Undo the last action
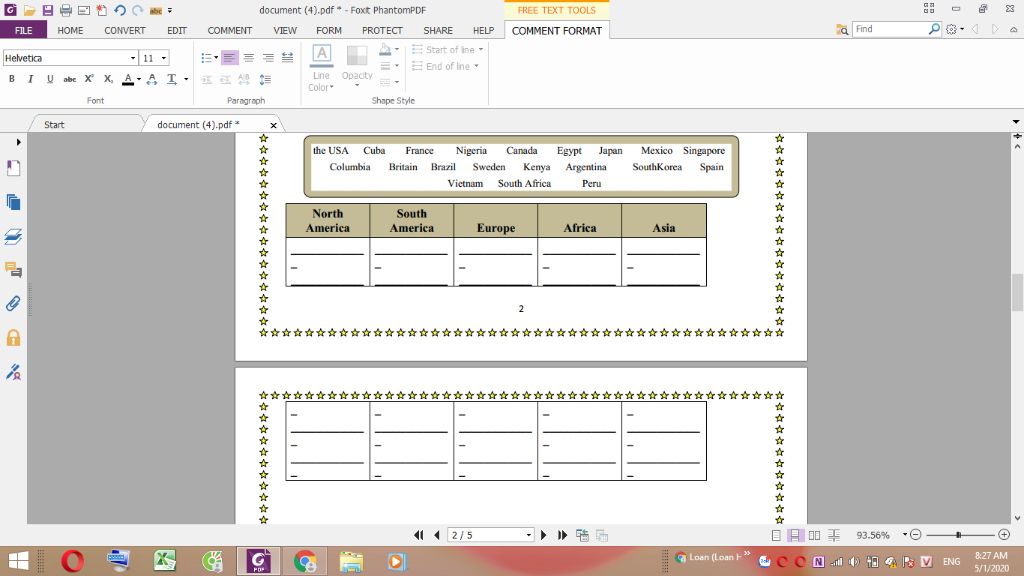 (x=120, y=10)
